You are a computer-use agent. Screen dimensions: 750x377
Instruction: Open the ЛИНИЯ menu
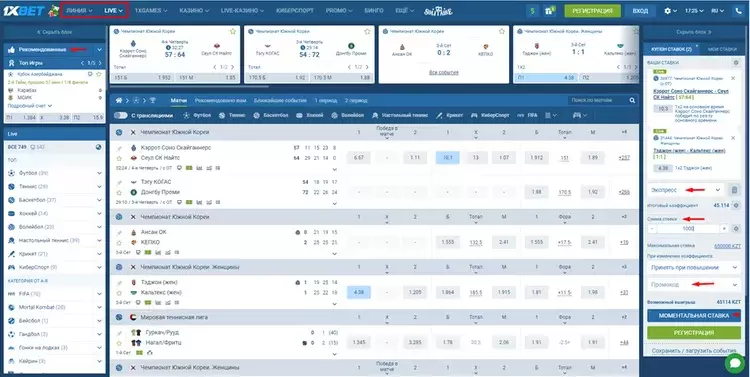tap(79, 11)
